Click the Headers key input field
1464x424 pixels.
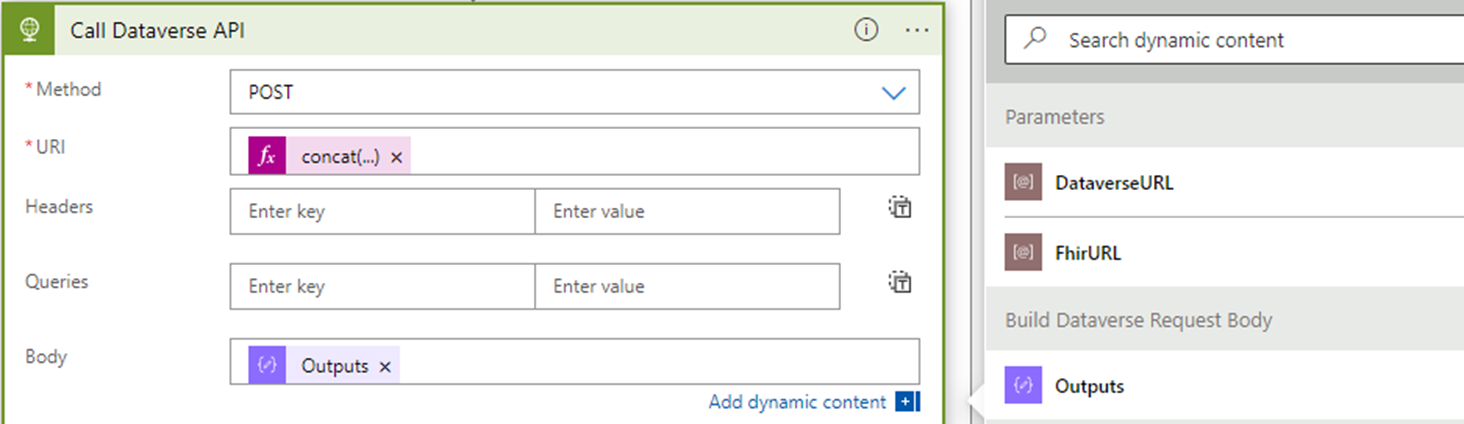tap(382, 211)
